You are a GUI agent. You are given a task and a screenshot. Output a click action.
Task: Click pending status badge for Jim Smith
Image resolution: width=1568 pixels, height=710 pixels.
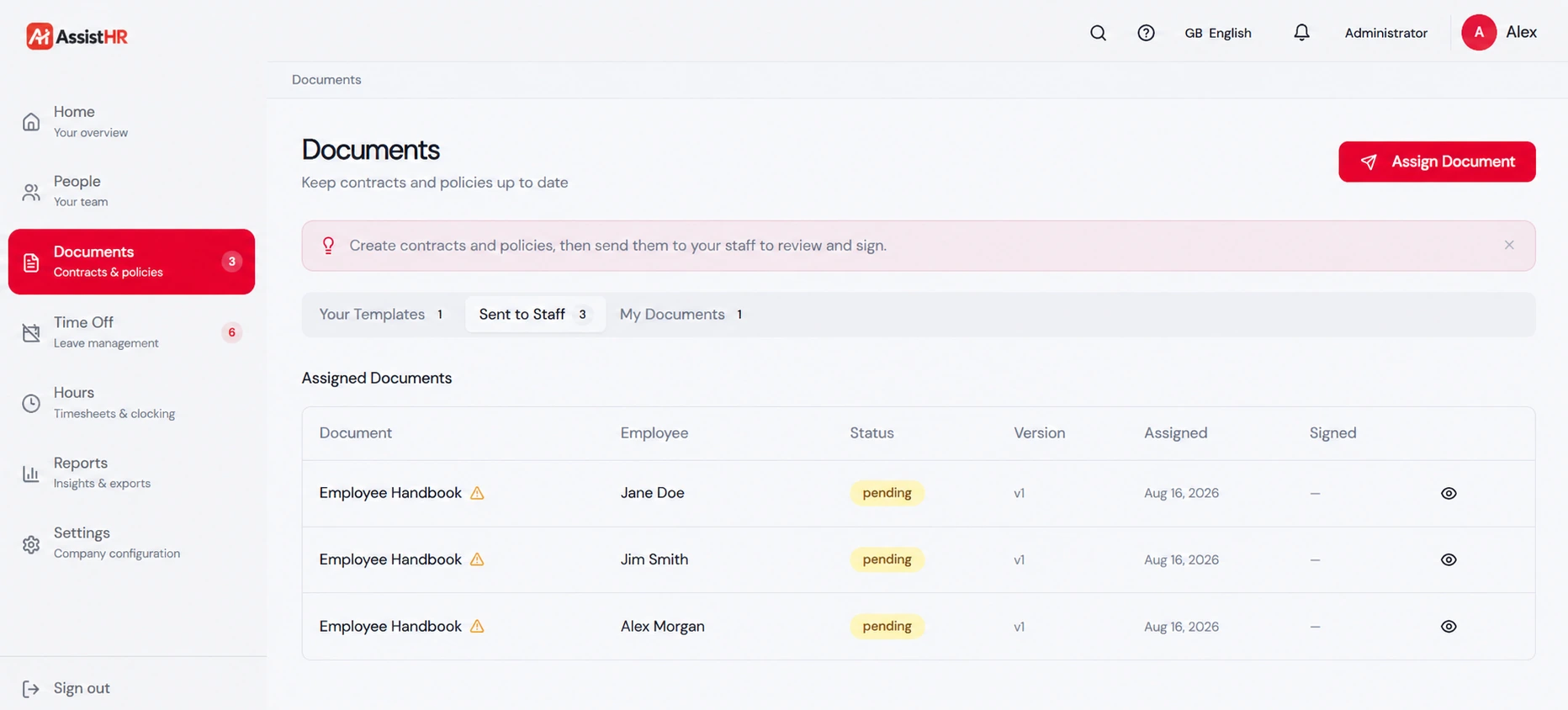click(887, 559)
